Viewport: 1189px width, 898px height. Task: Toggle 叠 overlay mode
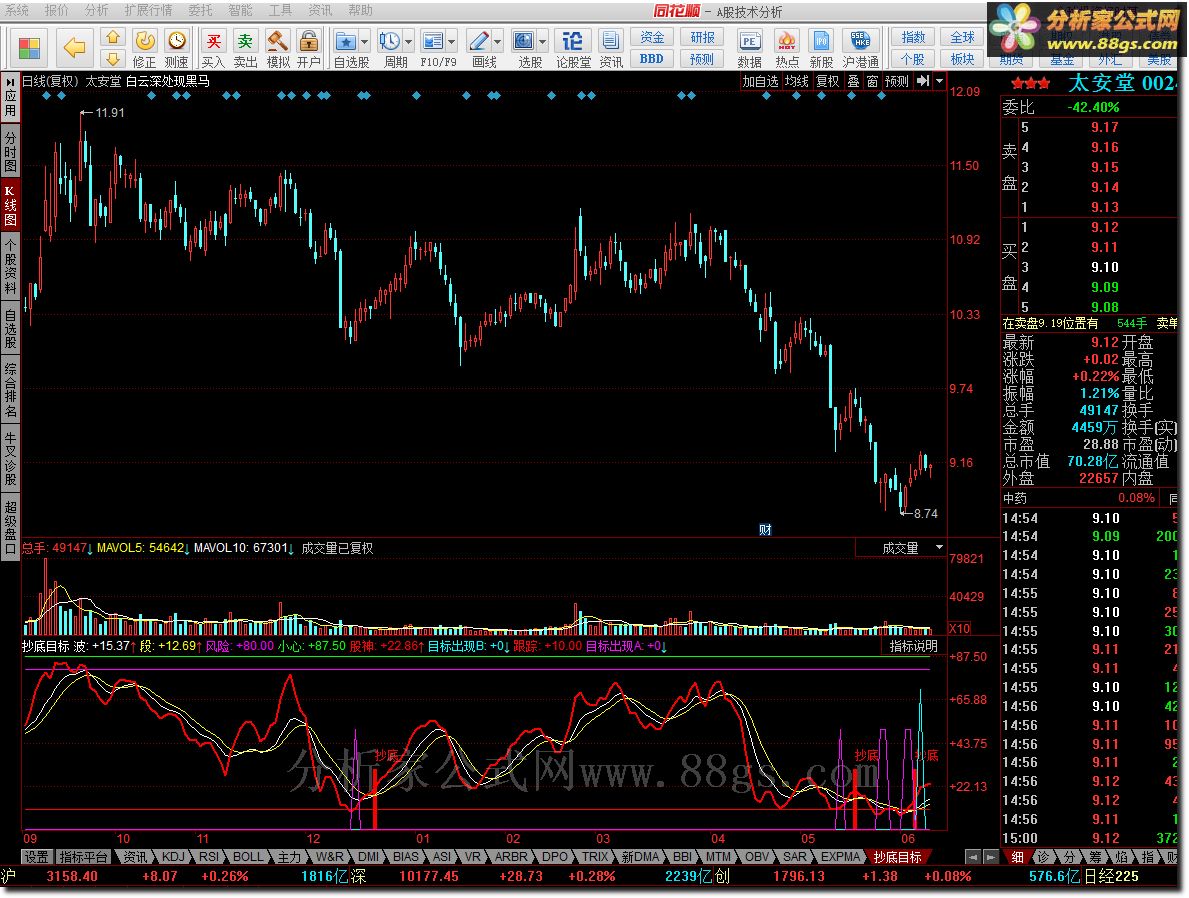click(853, 81)
